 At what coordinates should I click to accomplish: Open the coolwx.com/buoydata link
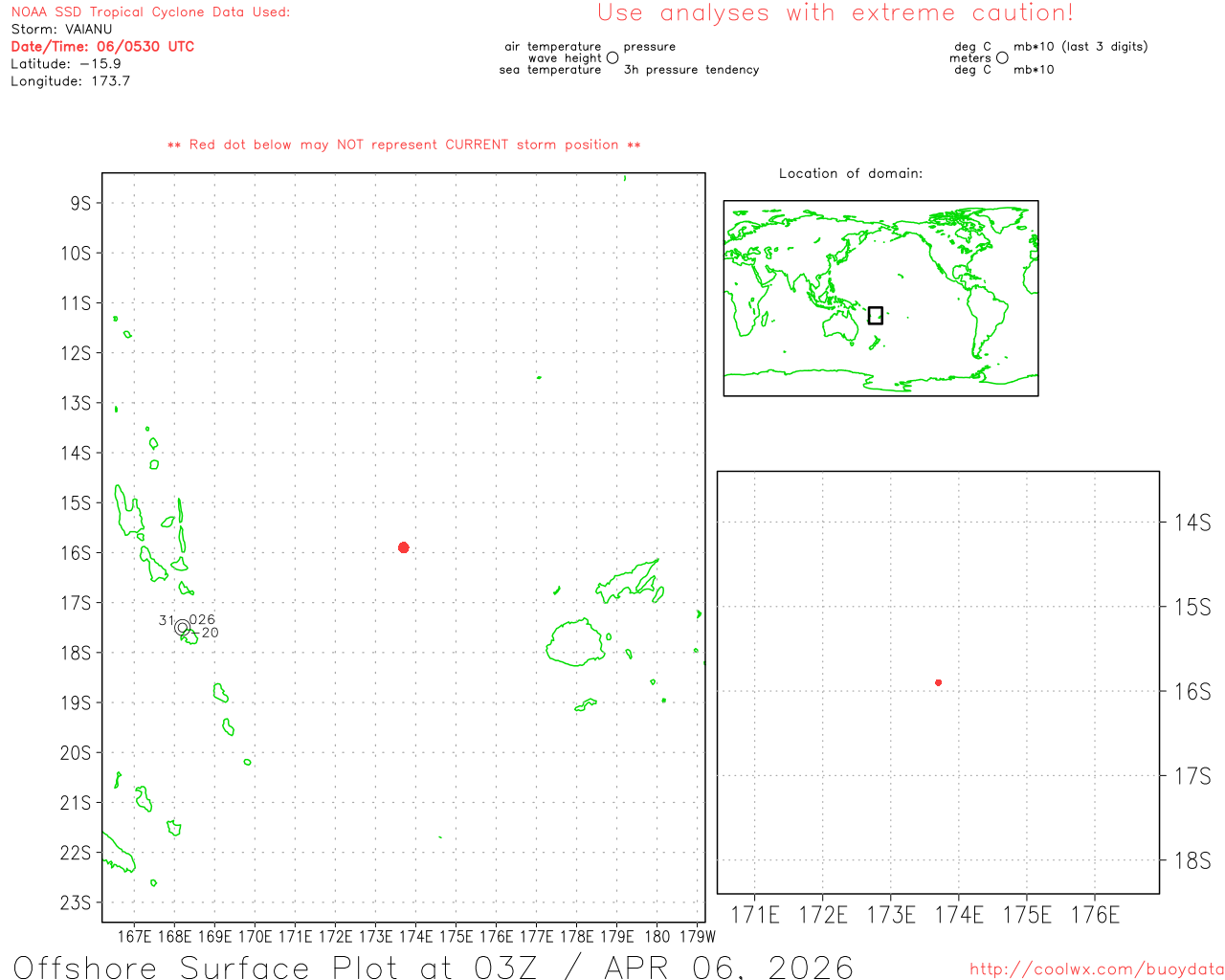click(x=1096, y=969)
